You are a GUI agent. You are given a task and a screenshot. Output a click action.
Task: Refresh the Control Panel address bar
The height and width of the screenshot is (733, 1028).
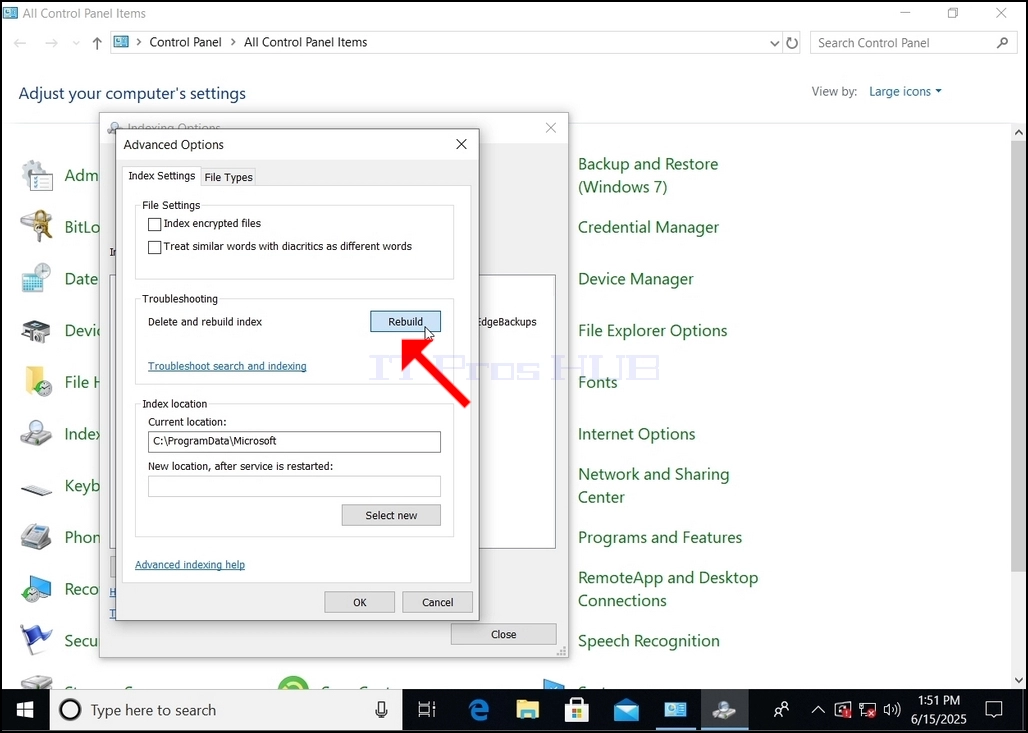[792, 43]
